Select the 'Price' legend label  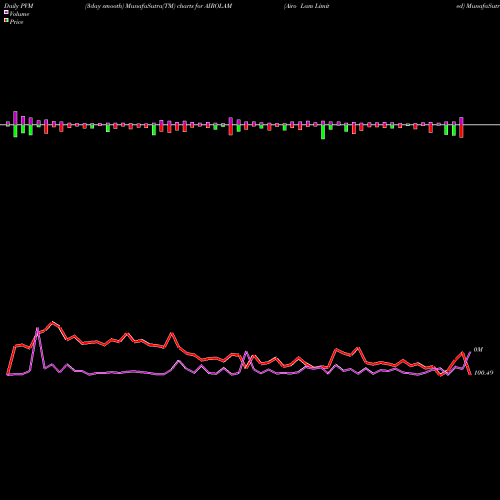(x=16, y=22)
